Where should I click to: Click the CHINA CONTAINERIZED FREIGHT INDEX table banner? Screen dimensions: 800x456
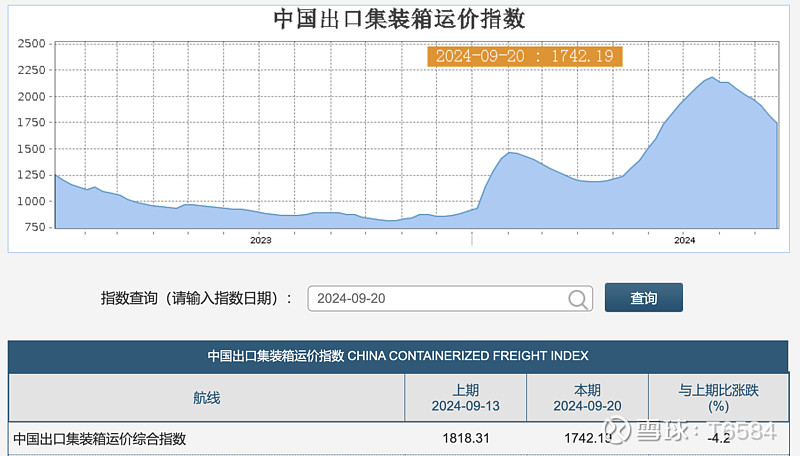(x=398, y=356)
